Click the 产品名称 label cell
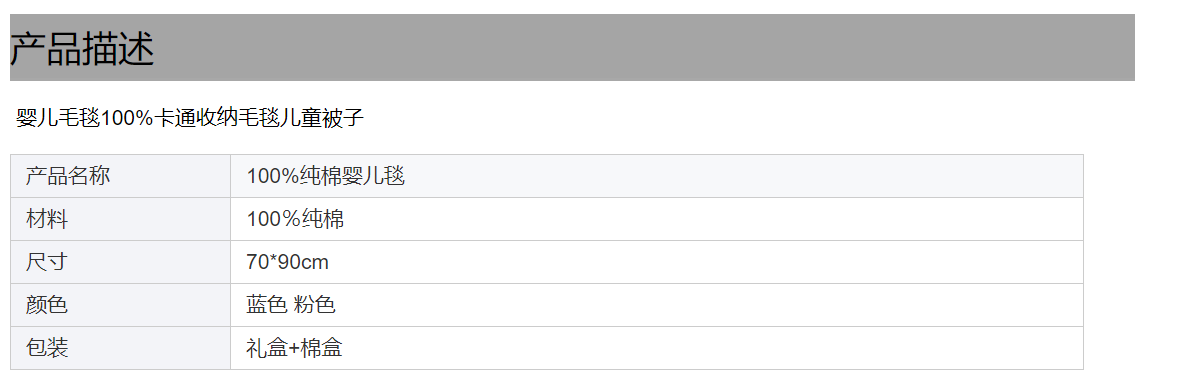Viewport: 1180px width, 378px height. coord(120,176)
